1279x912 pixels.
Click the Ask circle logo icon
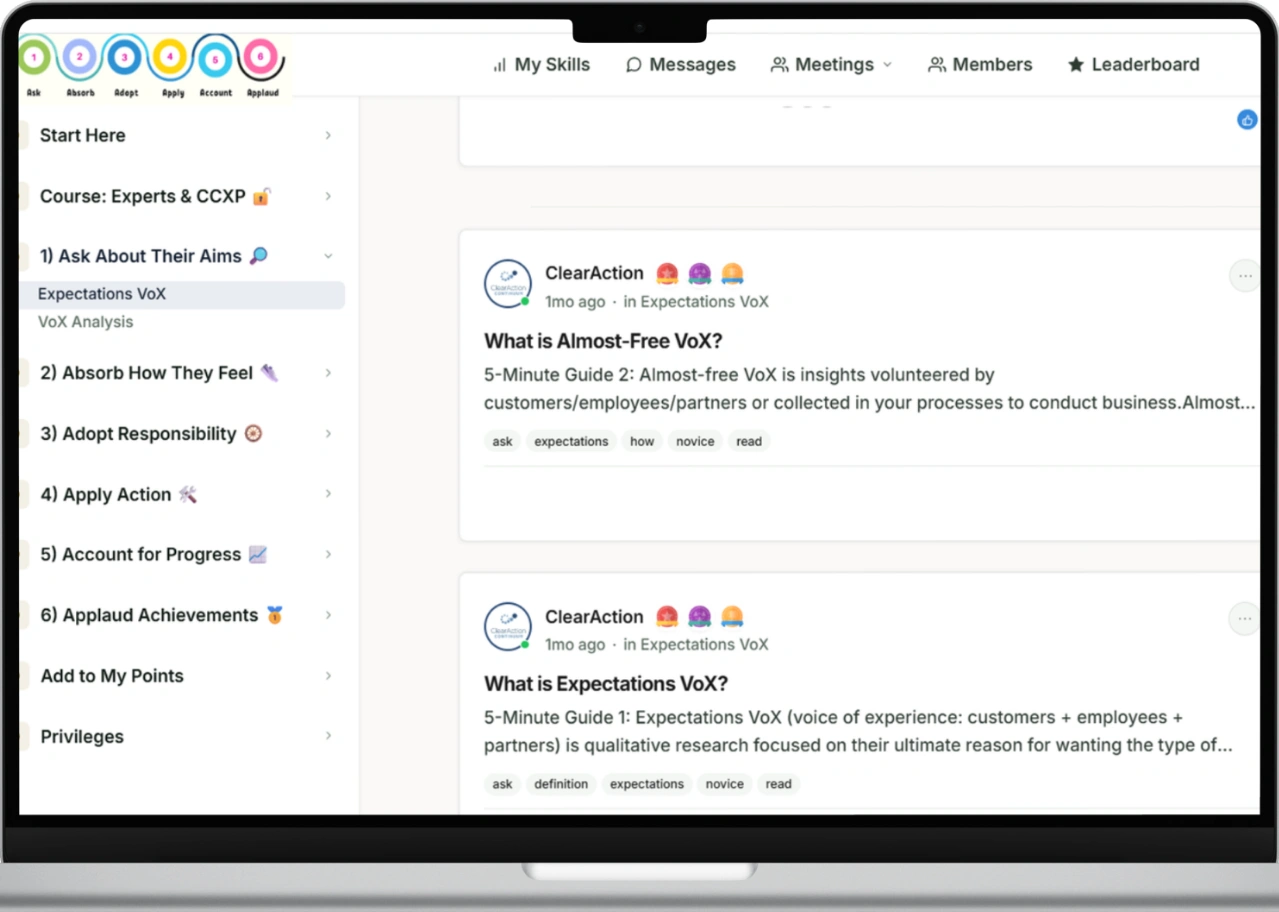[34, 58]
